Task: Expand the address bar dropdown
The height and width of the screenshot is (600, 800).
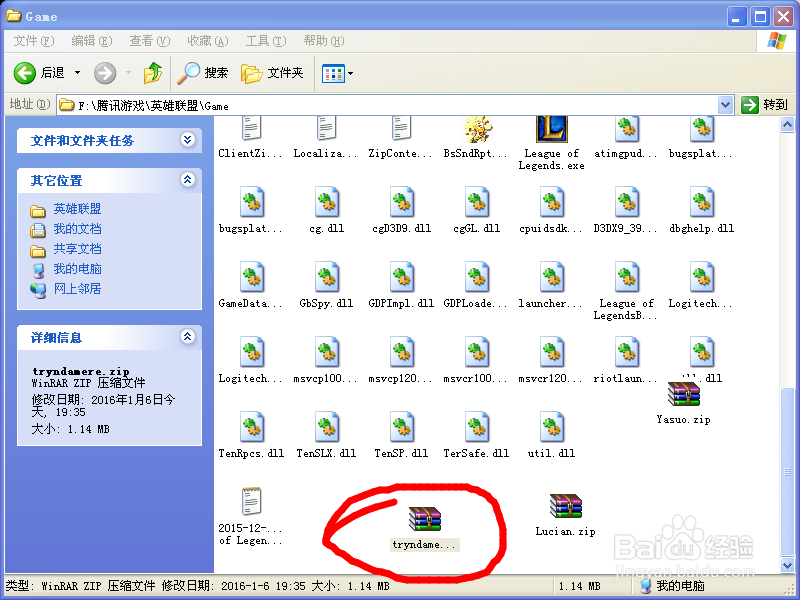Action: (x=726, y=106)
